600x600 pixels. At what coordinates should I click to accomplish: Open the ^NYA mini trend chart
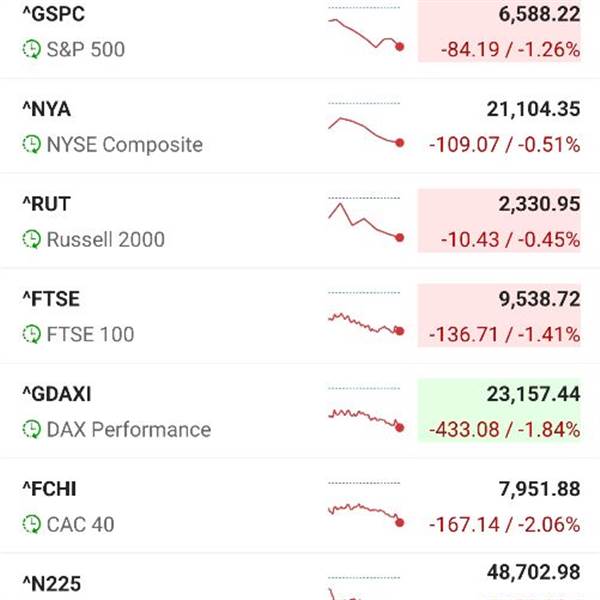coord(365,130)
